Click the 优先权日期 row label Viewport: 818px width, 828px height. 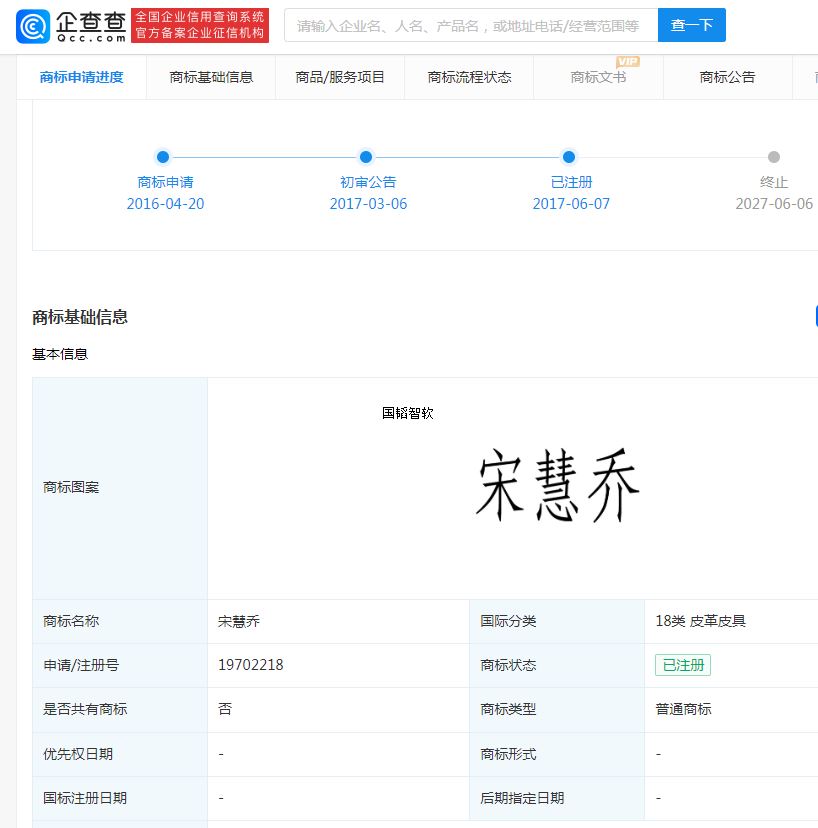(78, 754)
